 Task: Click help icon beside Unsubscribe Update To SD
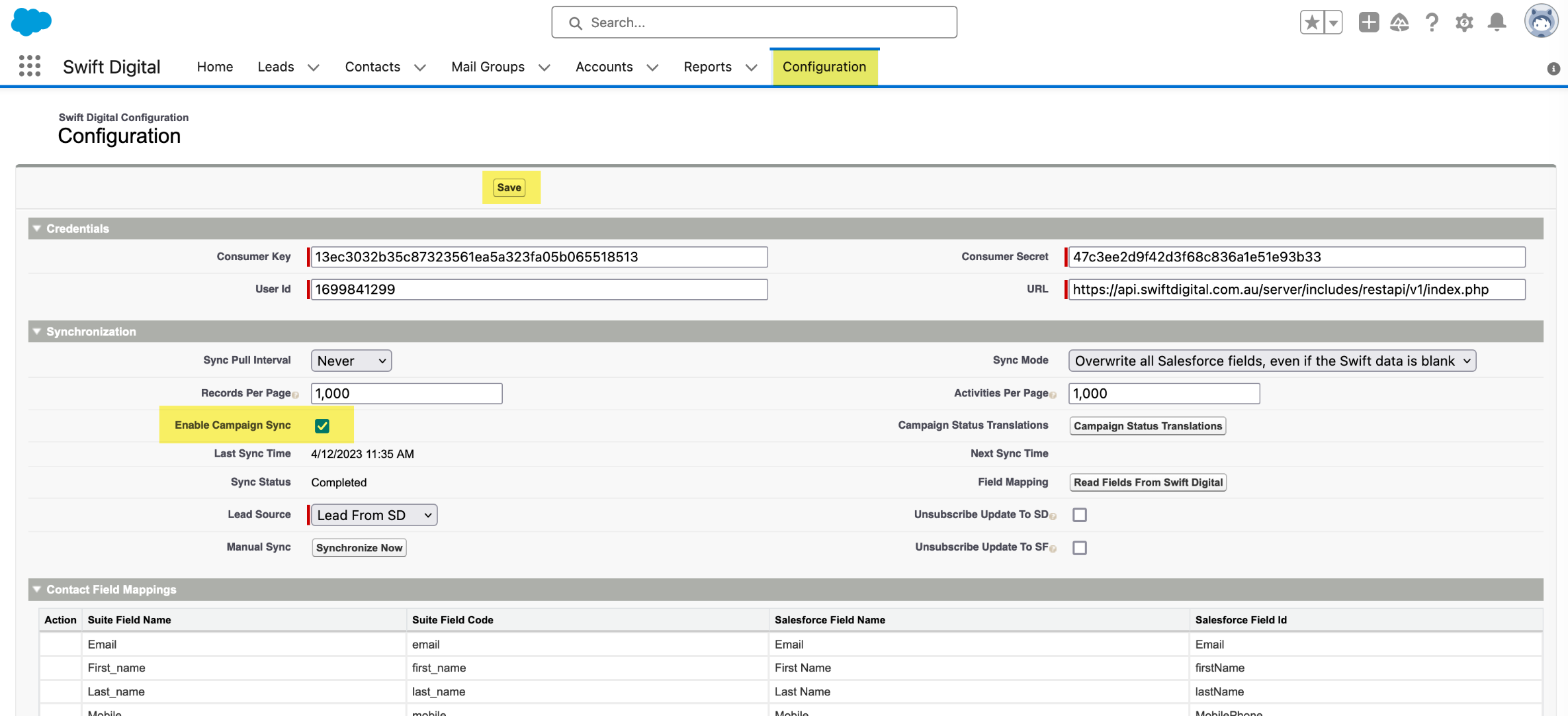[x=1053, y=516]
